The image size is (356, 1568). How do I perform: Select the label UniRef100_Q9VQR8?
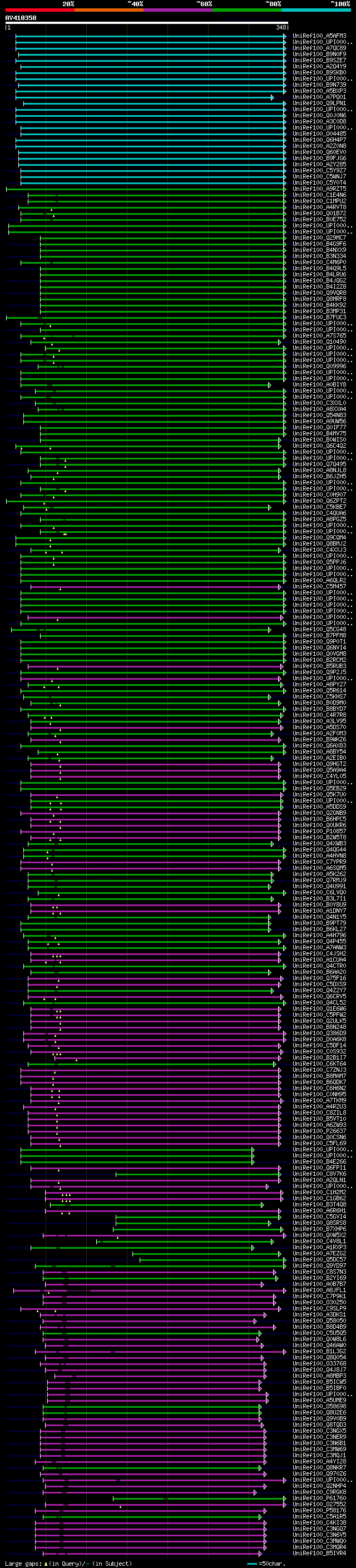[x=319, y=293]
